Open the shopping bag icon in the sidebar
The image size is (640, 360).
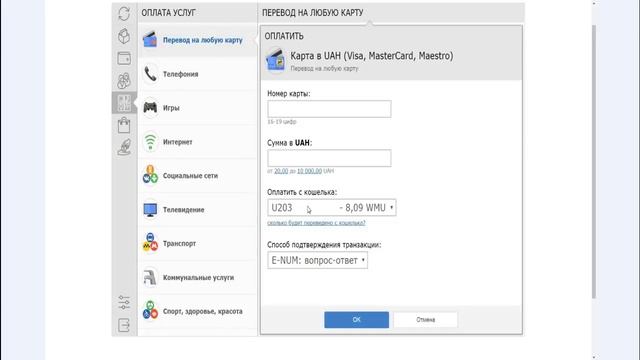tap(124, 125)
